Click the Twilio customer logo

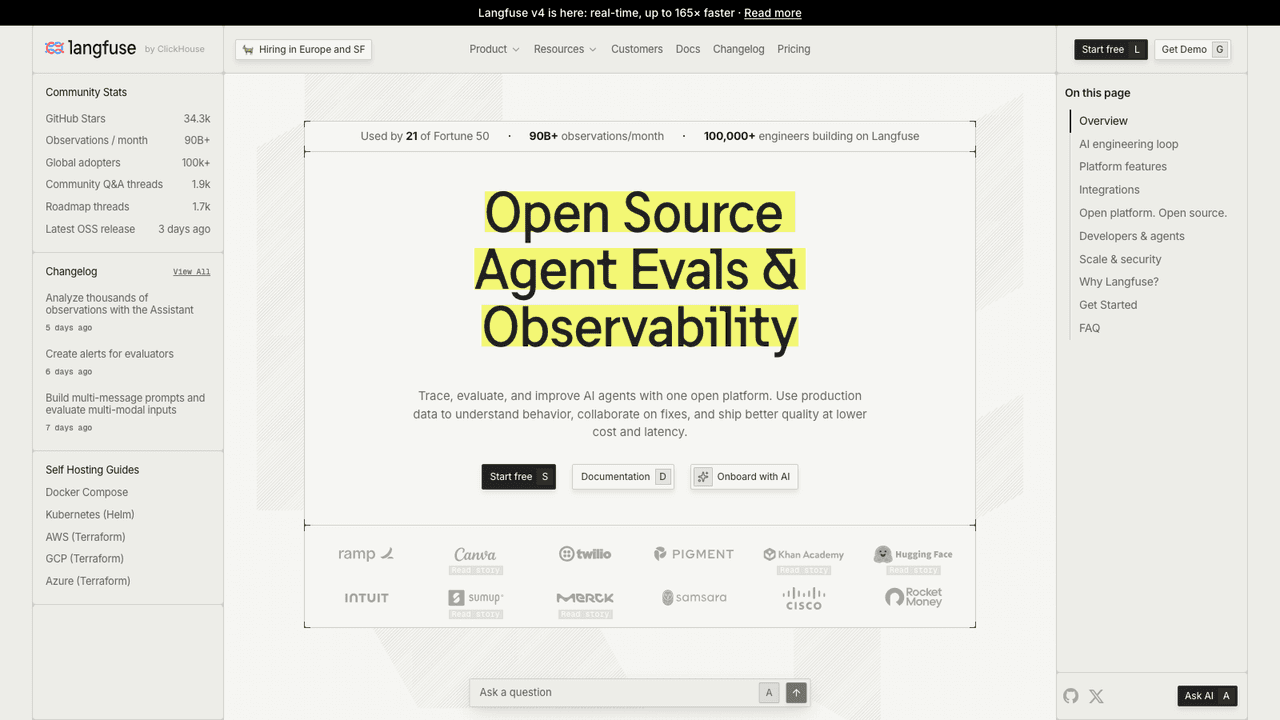(585, 554)
